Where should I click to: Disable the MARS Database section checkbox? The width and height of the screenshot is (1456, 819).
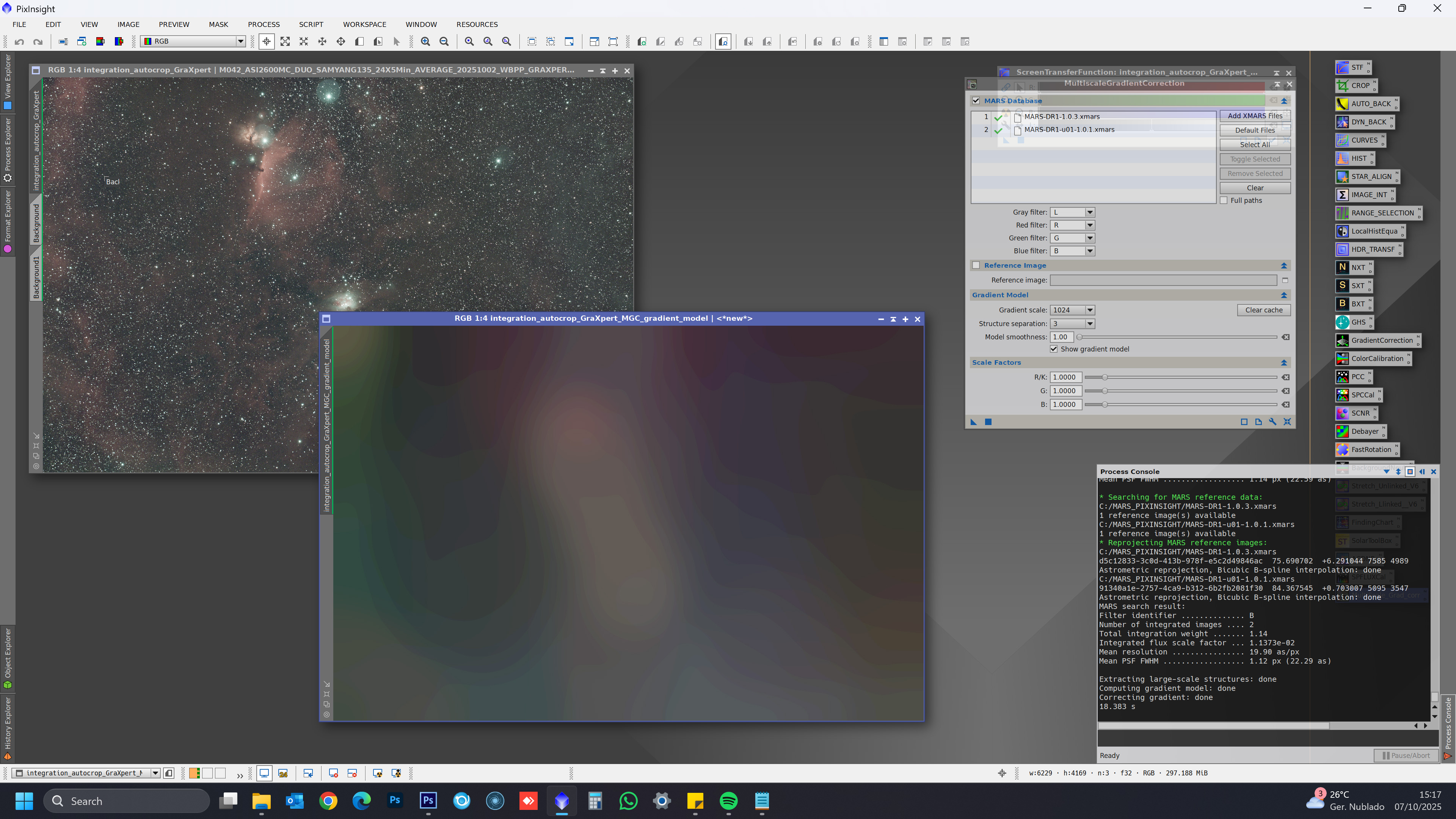point(976,100)
